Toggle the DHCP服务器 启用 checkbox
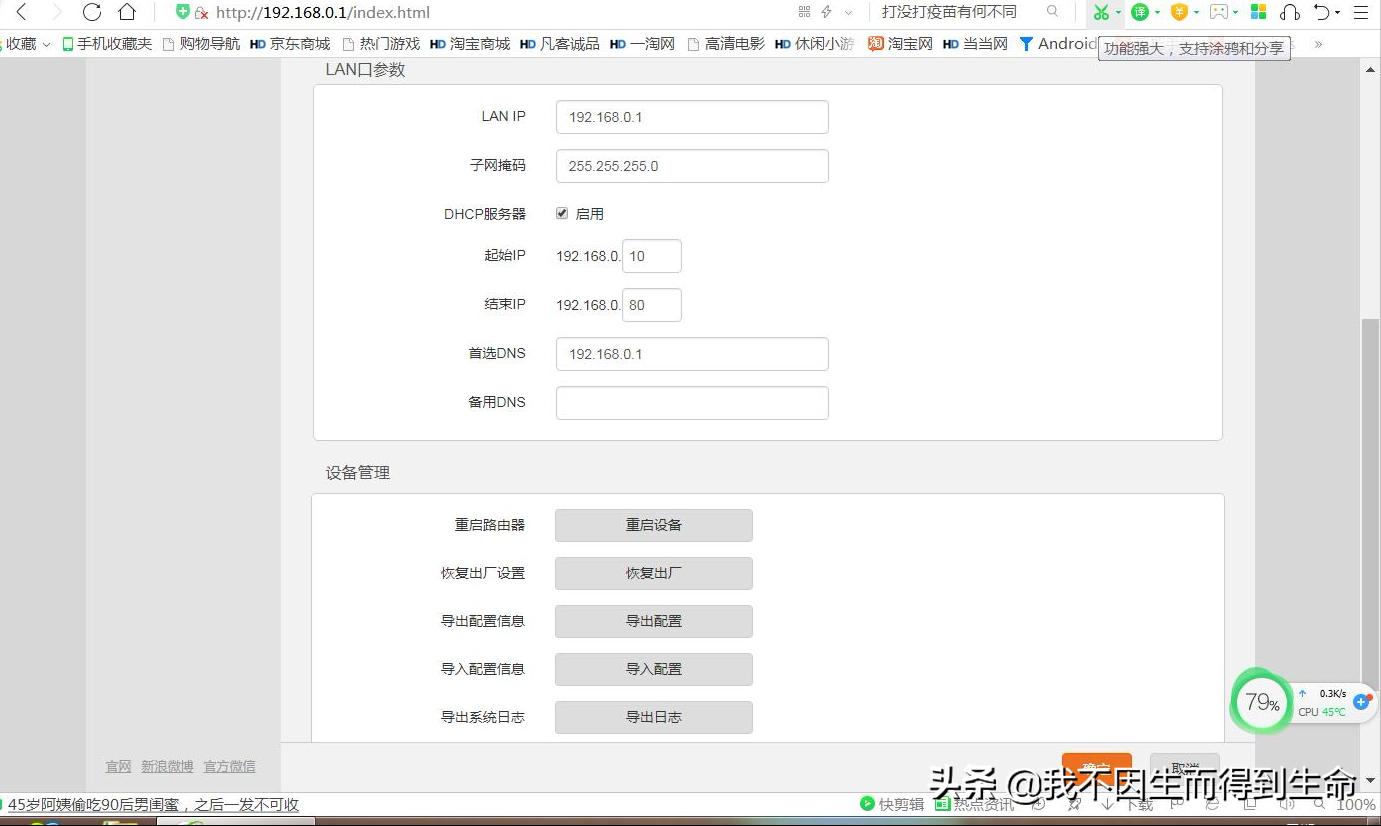Screen dimensions: 1381x826 [x=562, y=213]
